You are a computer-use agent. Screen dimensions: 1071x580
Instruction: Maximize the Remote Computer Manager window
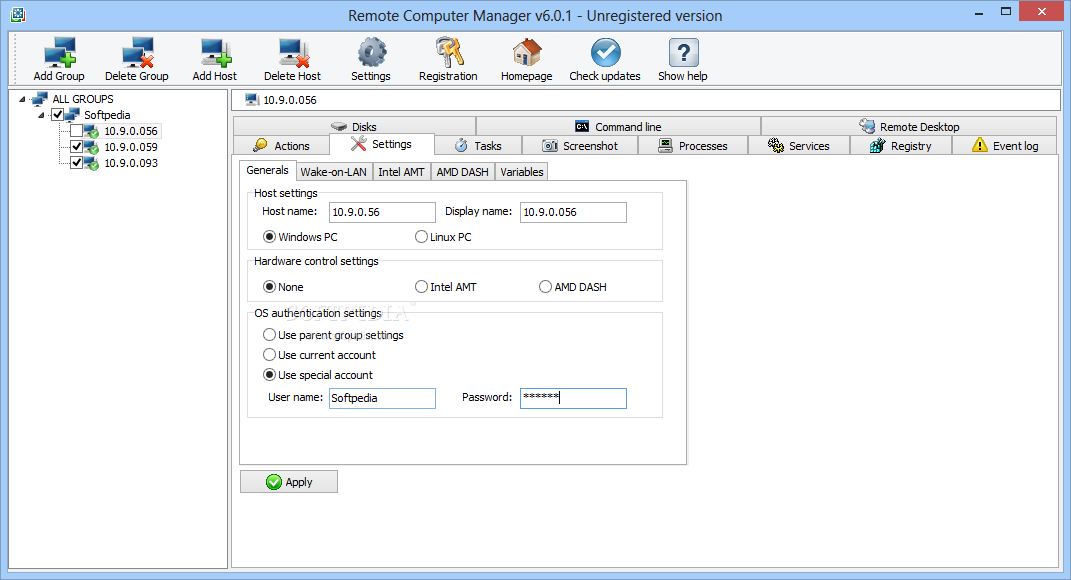pyautogui.click(x=1005, y=12)
